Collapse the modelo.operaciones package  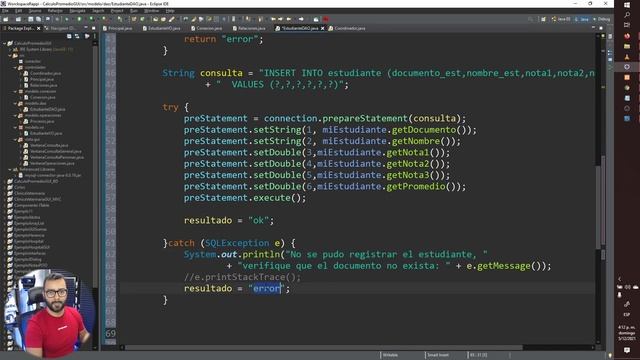(x=15, y=116)
